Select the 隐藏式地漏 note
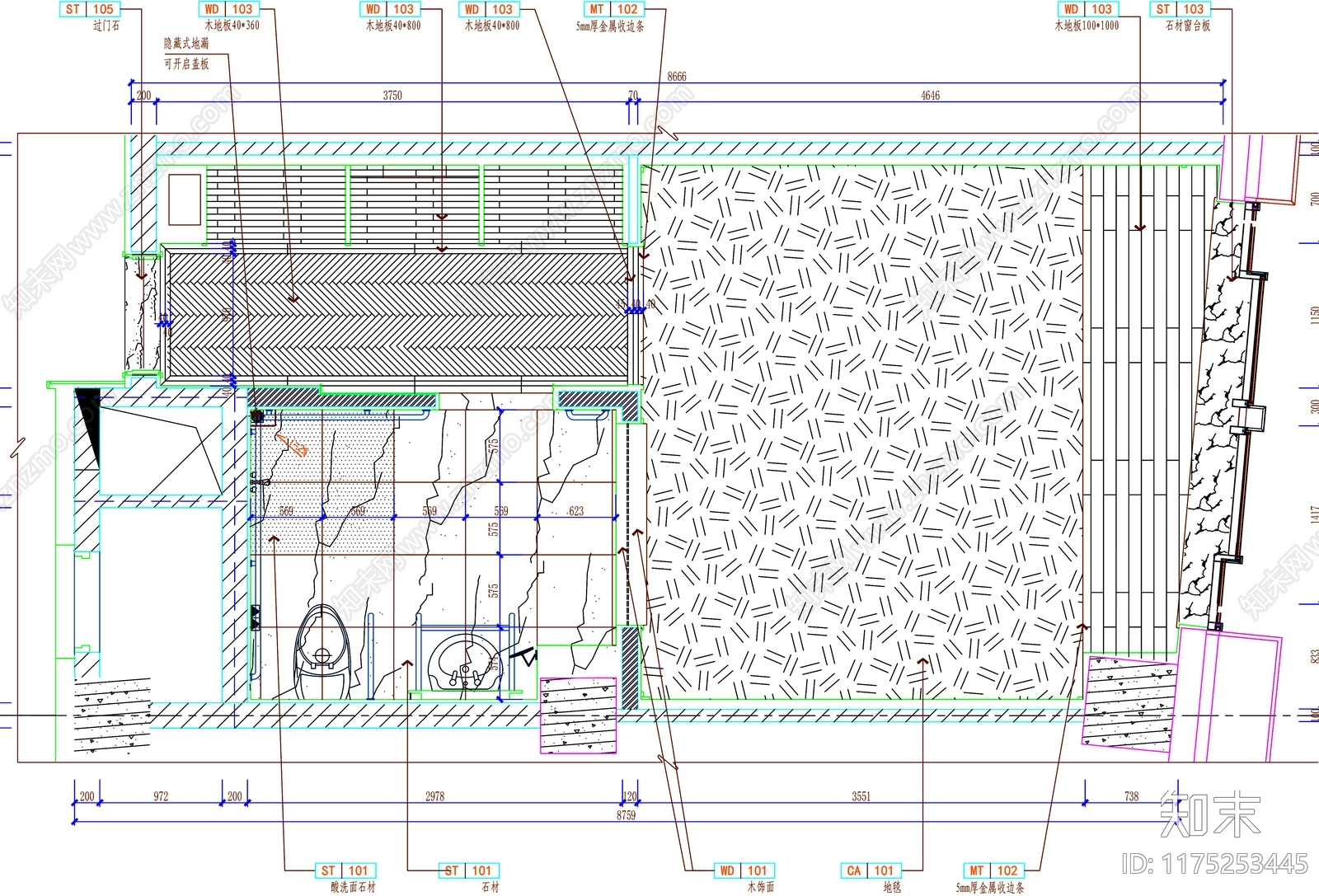This screenshot has width=1319, height=896. point(186,44)
